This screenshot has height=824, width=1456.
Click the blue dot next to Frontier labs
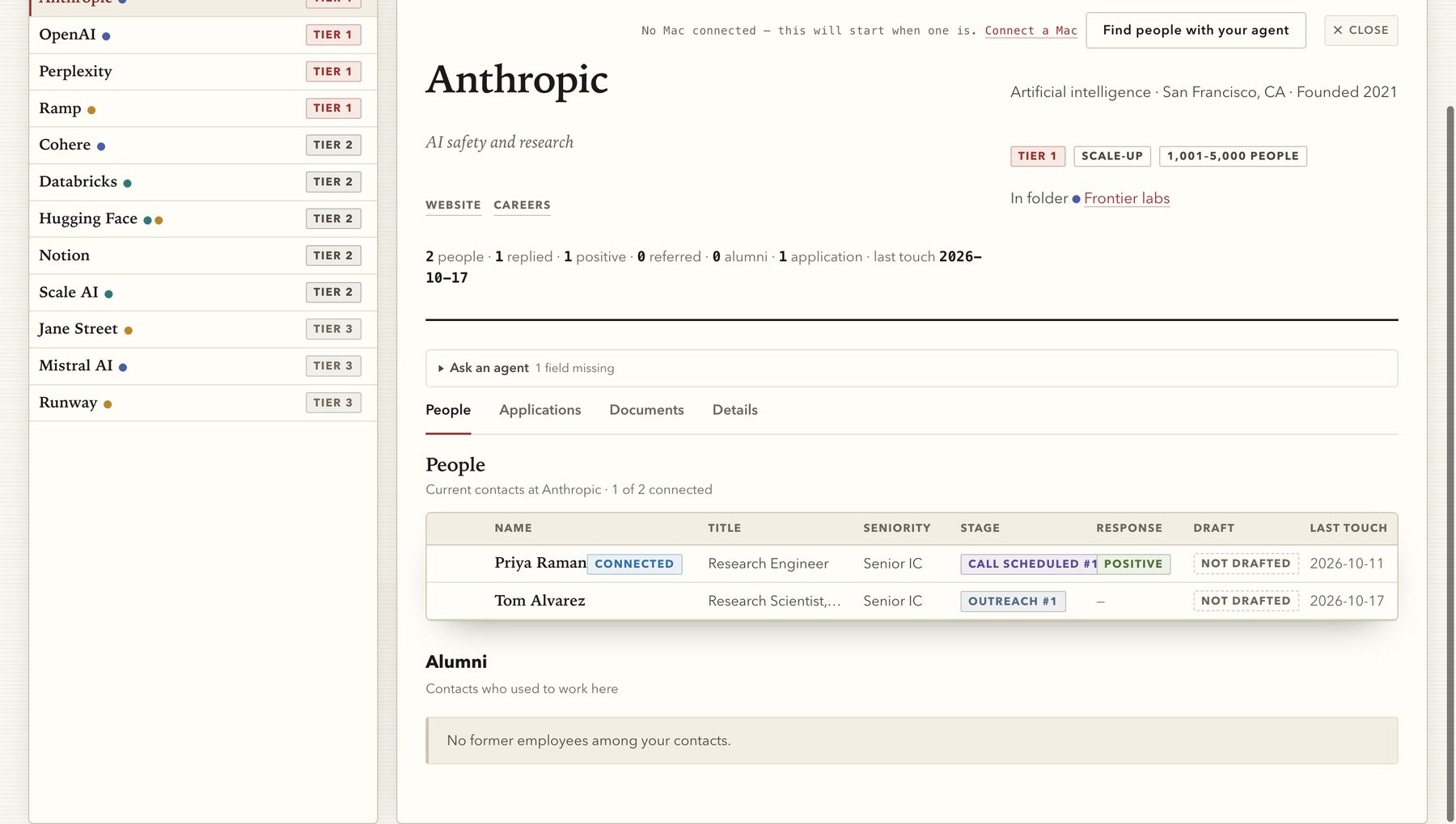(1076, 199)
